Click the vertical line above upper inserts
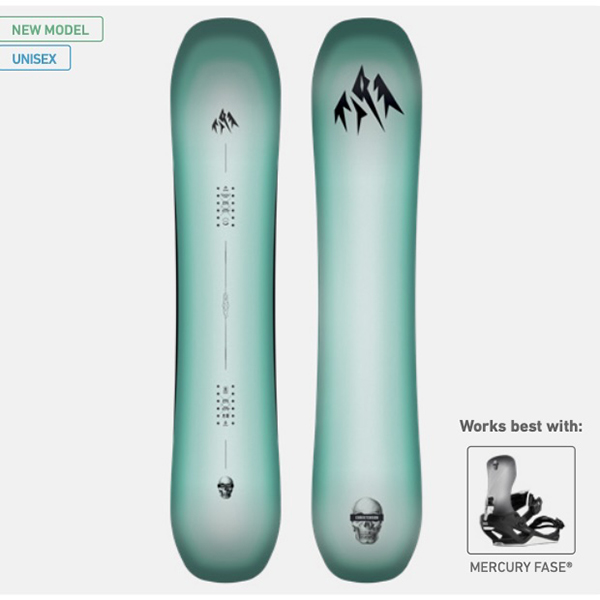Viewport: 600px width, 600px height. [x=225, y=158]
